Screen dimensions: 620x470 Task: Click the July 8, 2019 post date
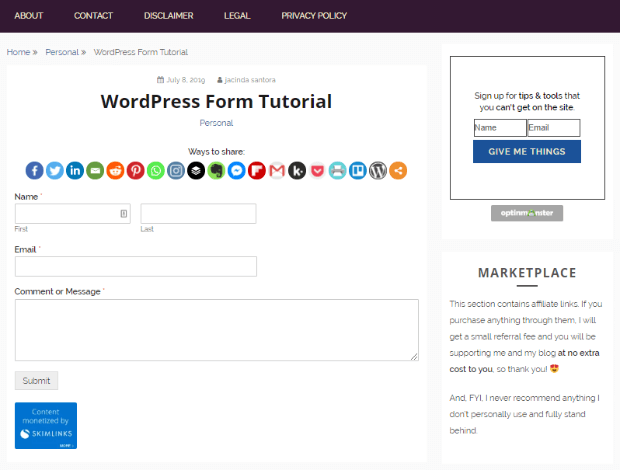click(x=185, y=80)
